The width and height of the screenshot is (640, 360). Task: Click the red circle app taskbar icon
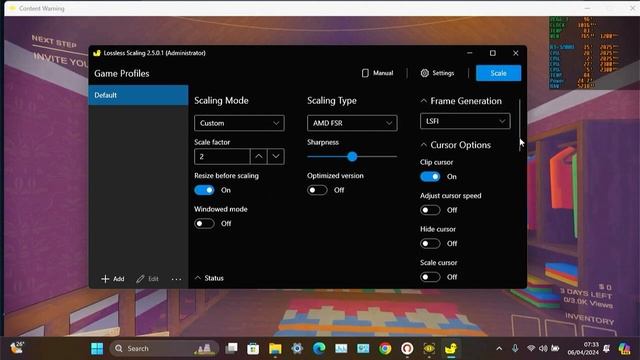point(407,349)
